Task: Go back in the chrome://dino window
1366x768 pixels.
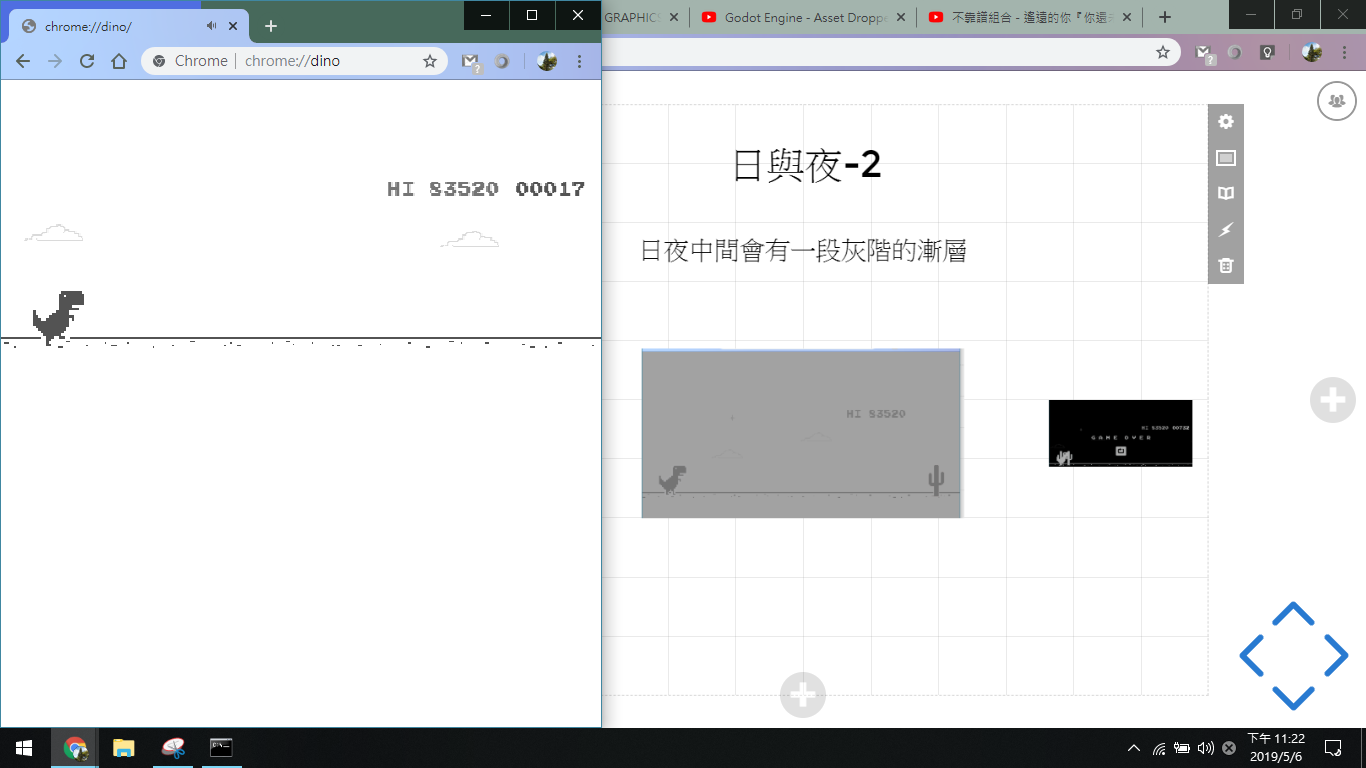Action: click(23, 61)
